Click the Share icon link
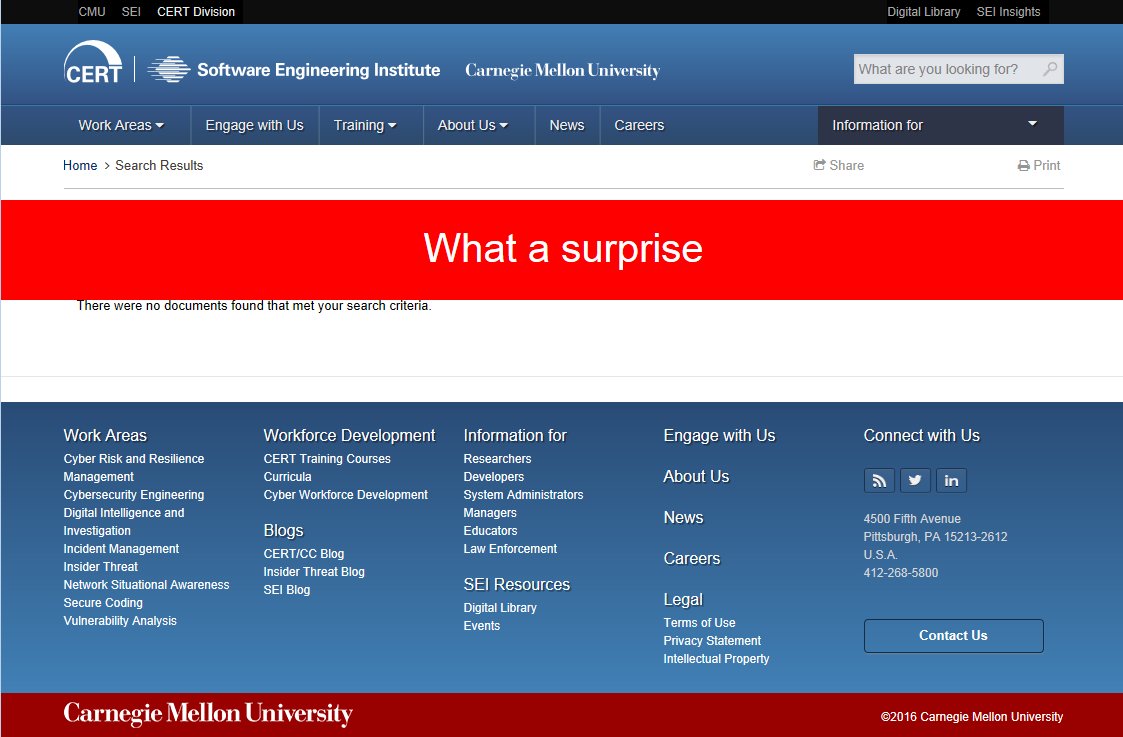The width and height of the screenshot is (1123, 737). click(x=839, y=165)
